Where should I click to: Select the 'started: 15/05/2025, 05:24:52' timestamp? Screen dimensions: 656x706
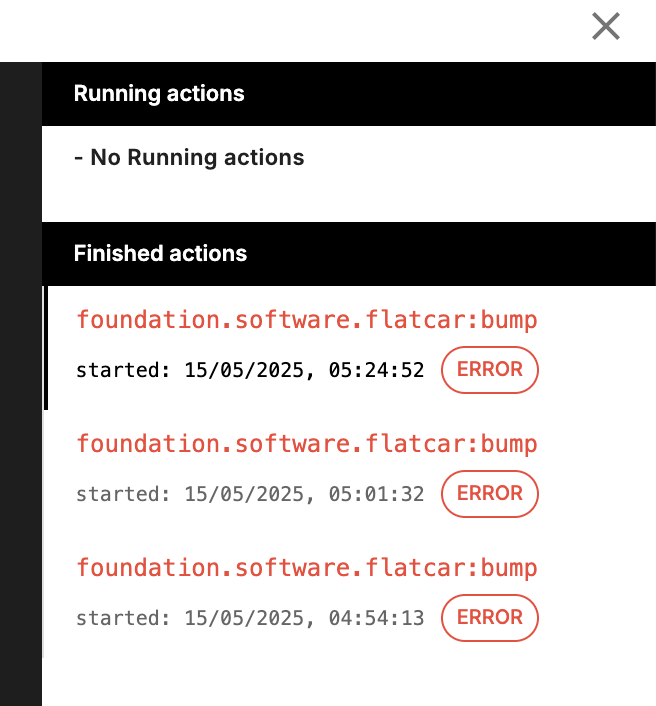pos(250,370)
